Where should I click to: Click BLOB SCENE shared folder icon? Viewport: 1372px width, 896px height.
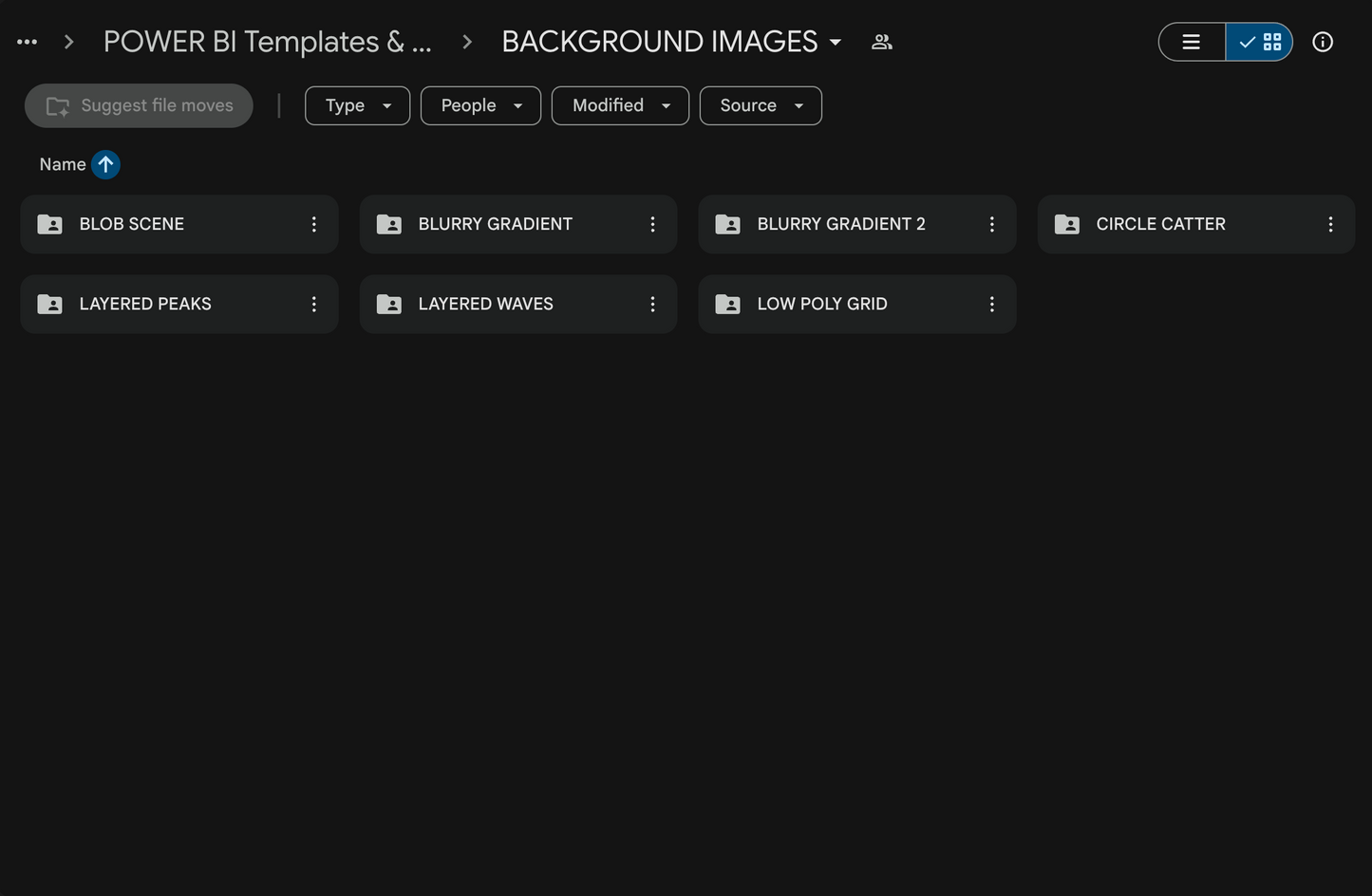[49, 224]
